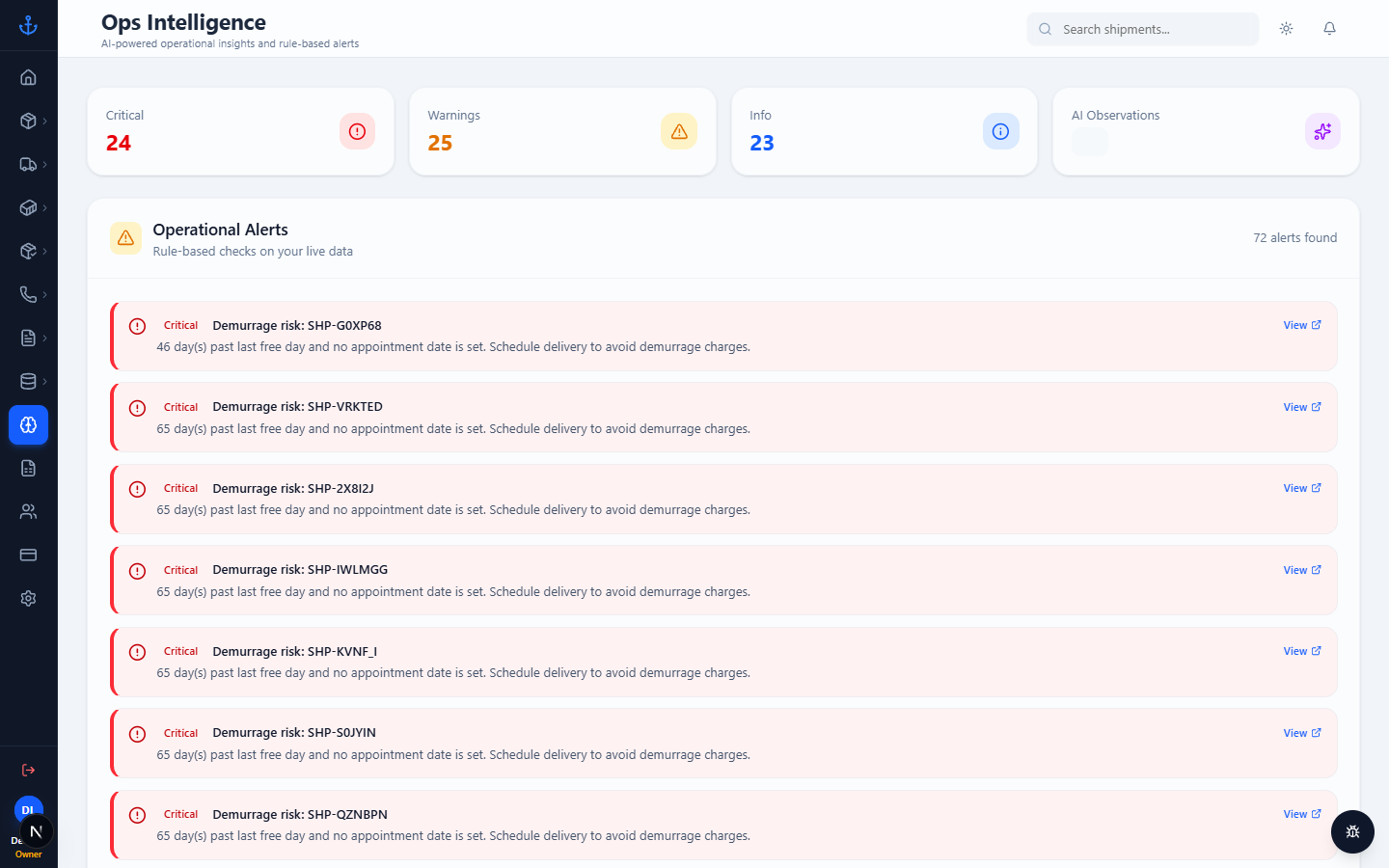
Task: Open the users team sidebar icon
Action: (28, 511)
